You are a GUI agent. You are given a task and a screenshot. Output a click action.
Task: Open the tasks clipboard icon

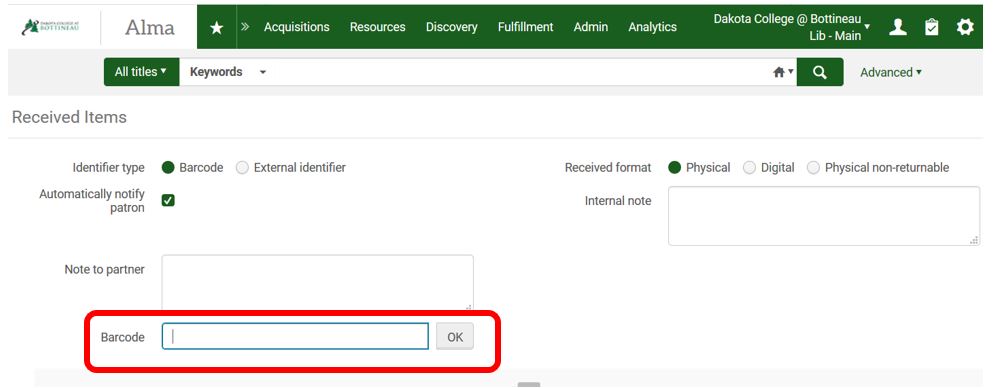tap(931, 27)
